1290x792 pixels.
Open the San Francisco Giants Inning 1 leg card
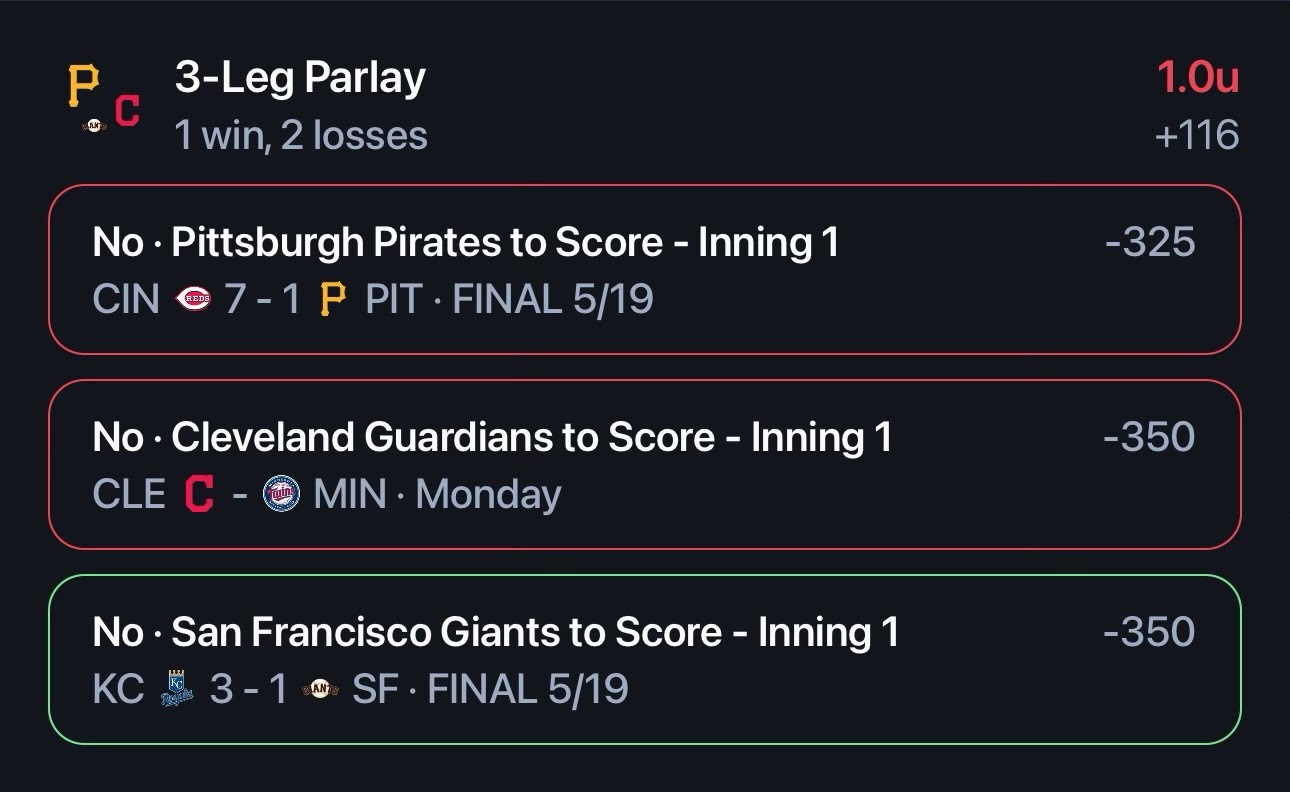point(645,660)
